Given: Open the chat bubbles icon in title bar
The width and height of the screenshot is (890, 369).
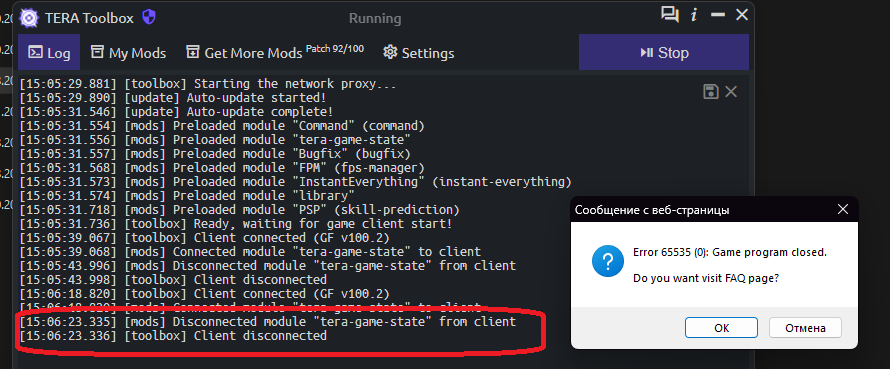Looking at the screenshot, I should point(670,15).
